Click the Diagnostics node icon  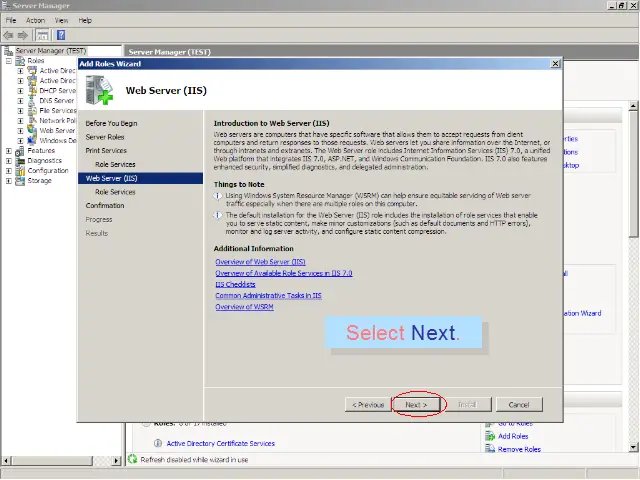21,160
